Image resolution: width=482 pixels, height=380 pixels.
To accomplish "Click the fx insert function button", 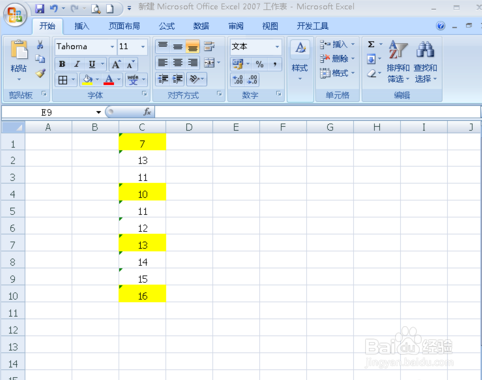I will tap(147, 112).
